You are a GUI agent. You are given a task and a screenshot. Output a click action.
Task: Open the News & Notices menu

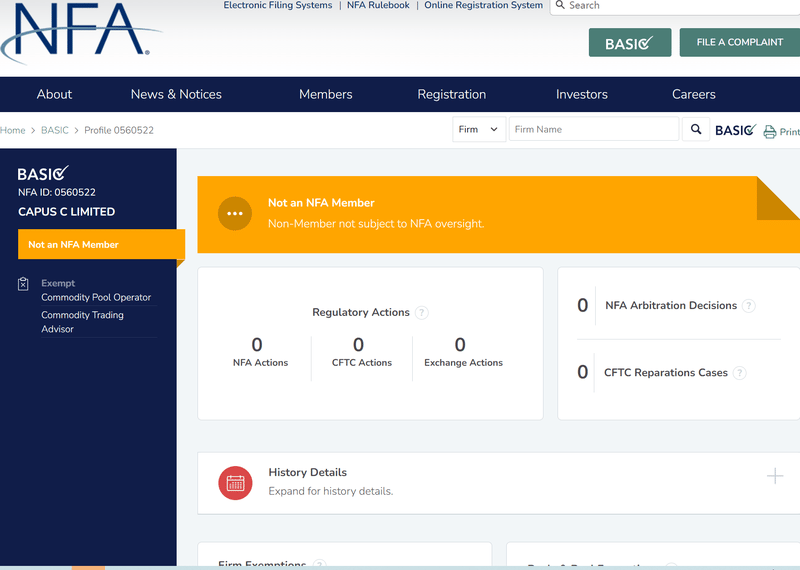[x=176, y=94]
